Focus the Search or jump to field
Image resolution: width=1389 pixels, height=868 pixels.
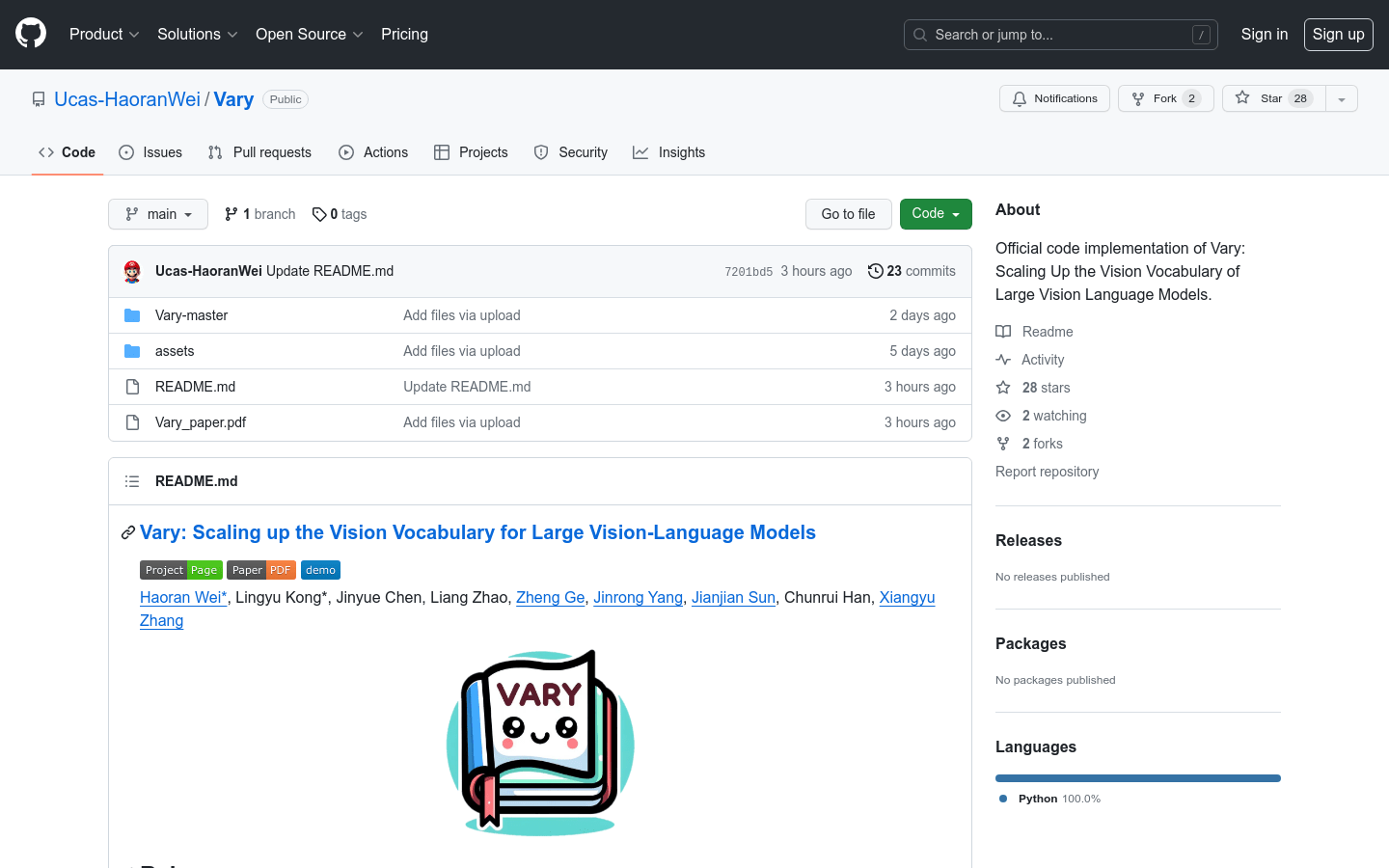click(1060, 35)
